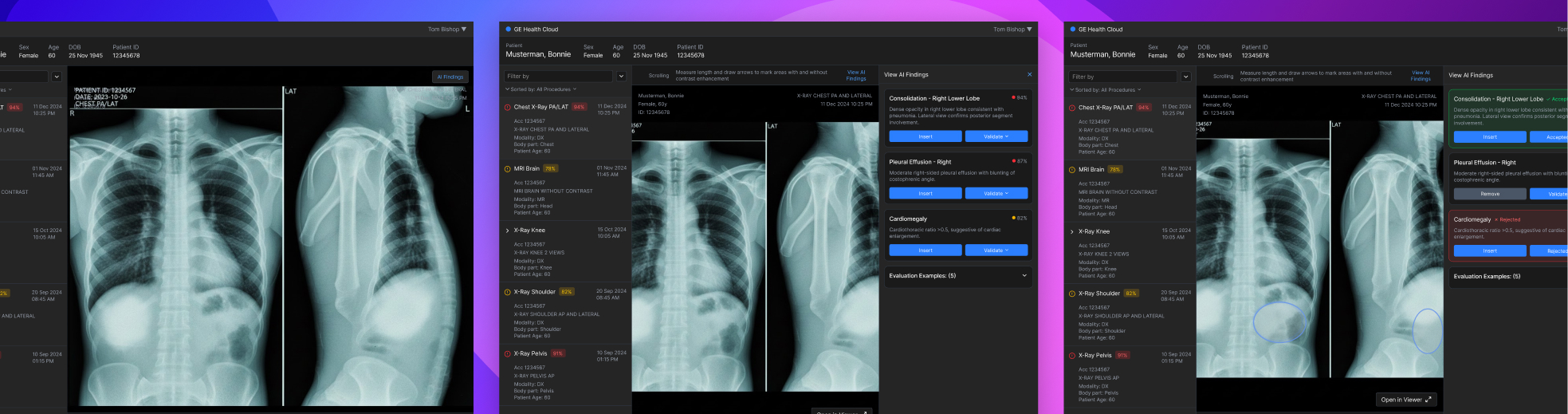The width and height of the screenshot is (1568, 414).
Task: Click MRI Brain warning icon in middle window
Action: 508,169
